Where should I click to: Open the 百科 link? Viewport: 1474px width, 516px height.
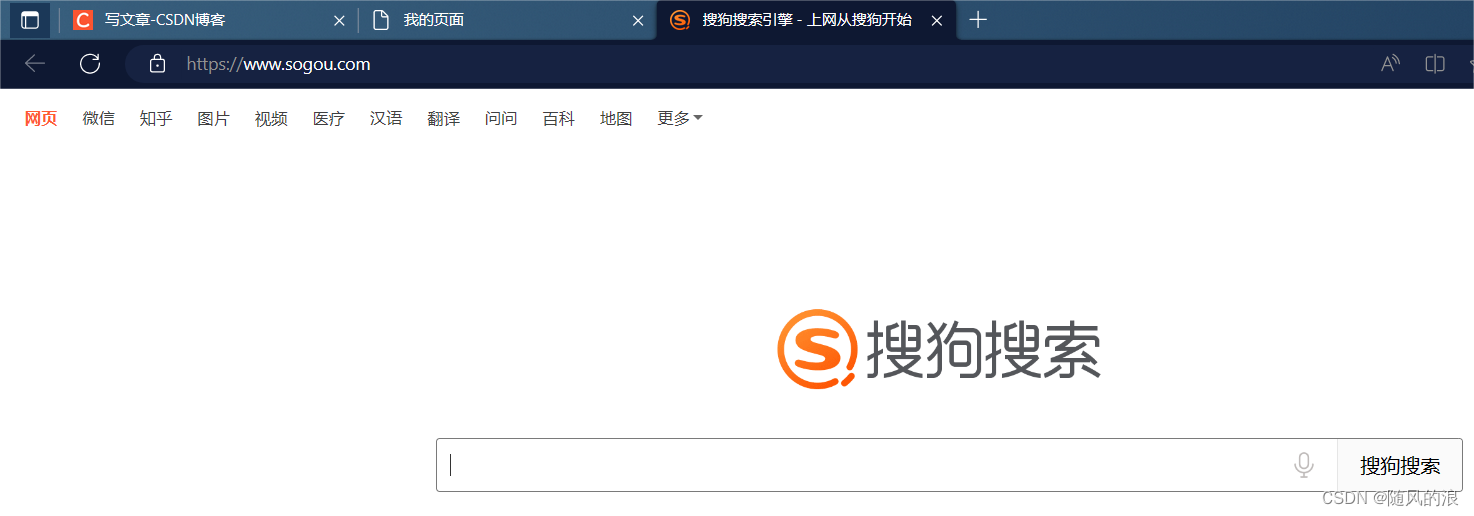[558, 118]
